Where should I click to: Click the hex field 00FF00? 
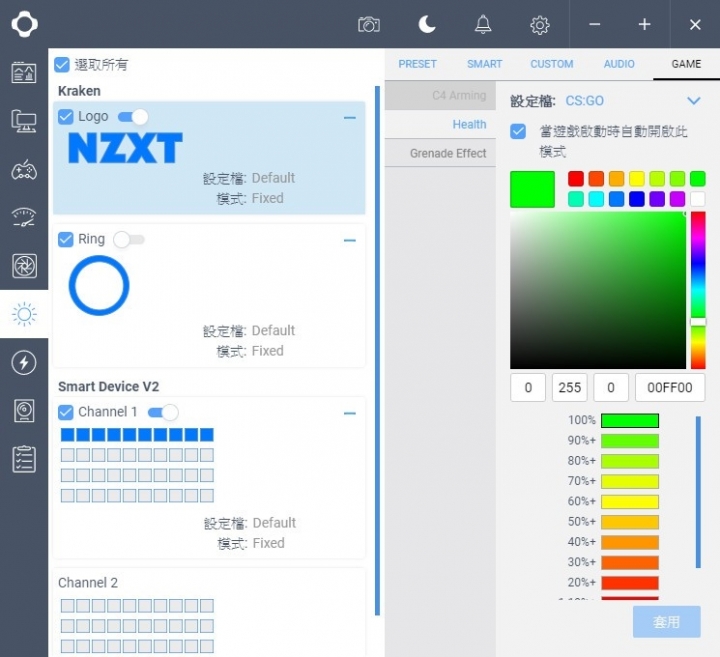tap(669, 387)
